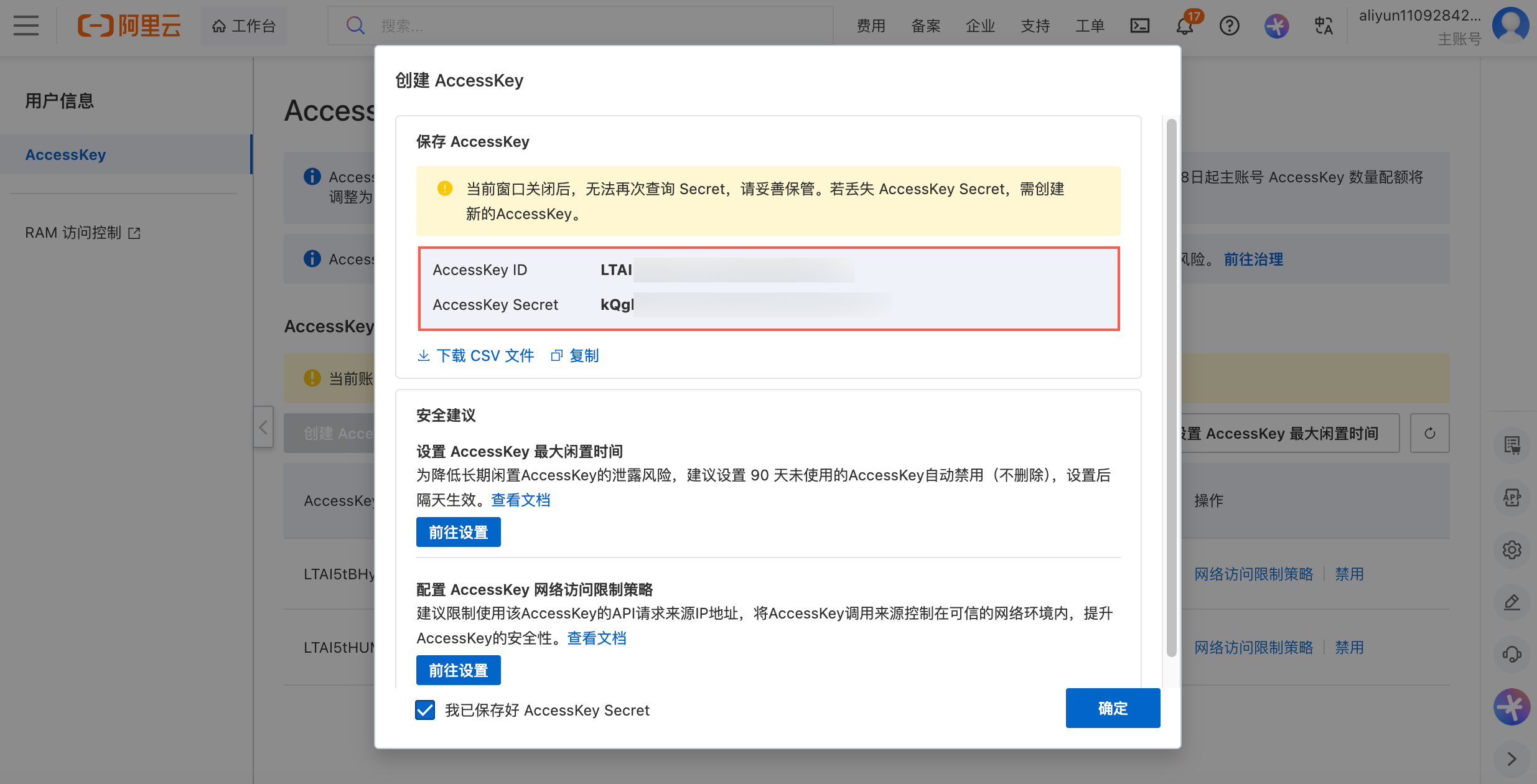The width and height of the screenshot is (1537, 784).
Task: Open the notifications bell
Action: (1184, 26)
